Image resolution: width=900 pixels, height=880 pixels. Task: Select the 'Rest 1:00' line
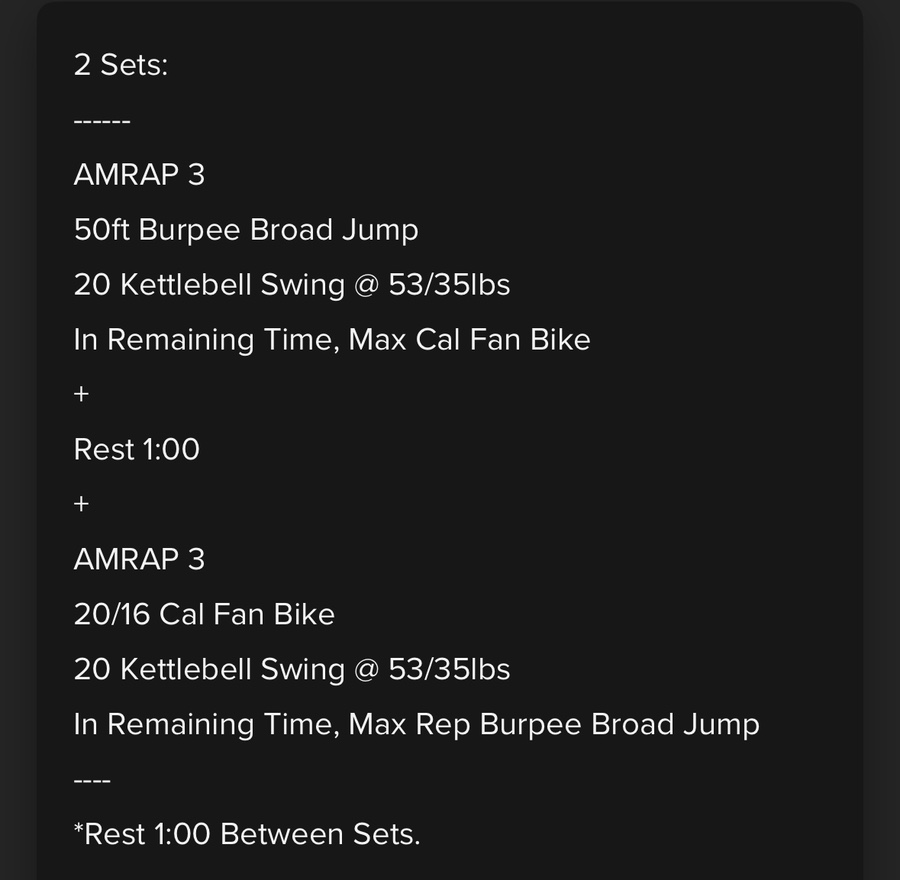pyautogui.click(x=137, y=449)
